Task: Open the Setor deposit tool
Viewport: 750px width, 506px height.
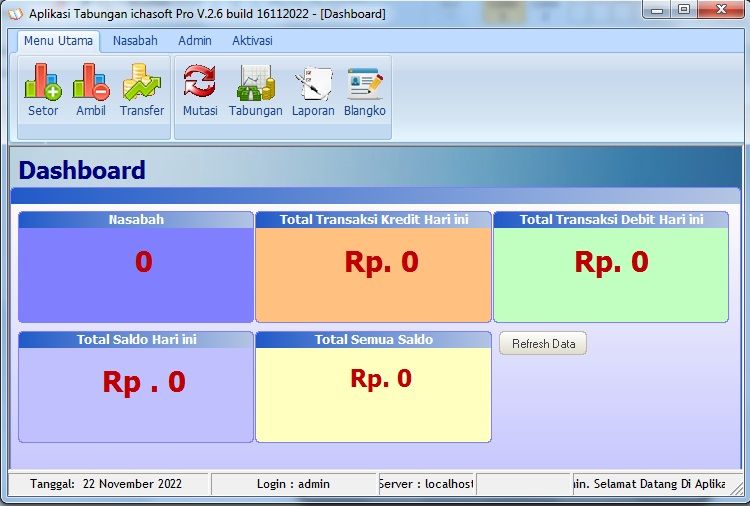Action: (43, 90)
